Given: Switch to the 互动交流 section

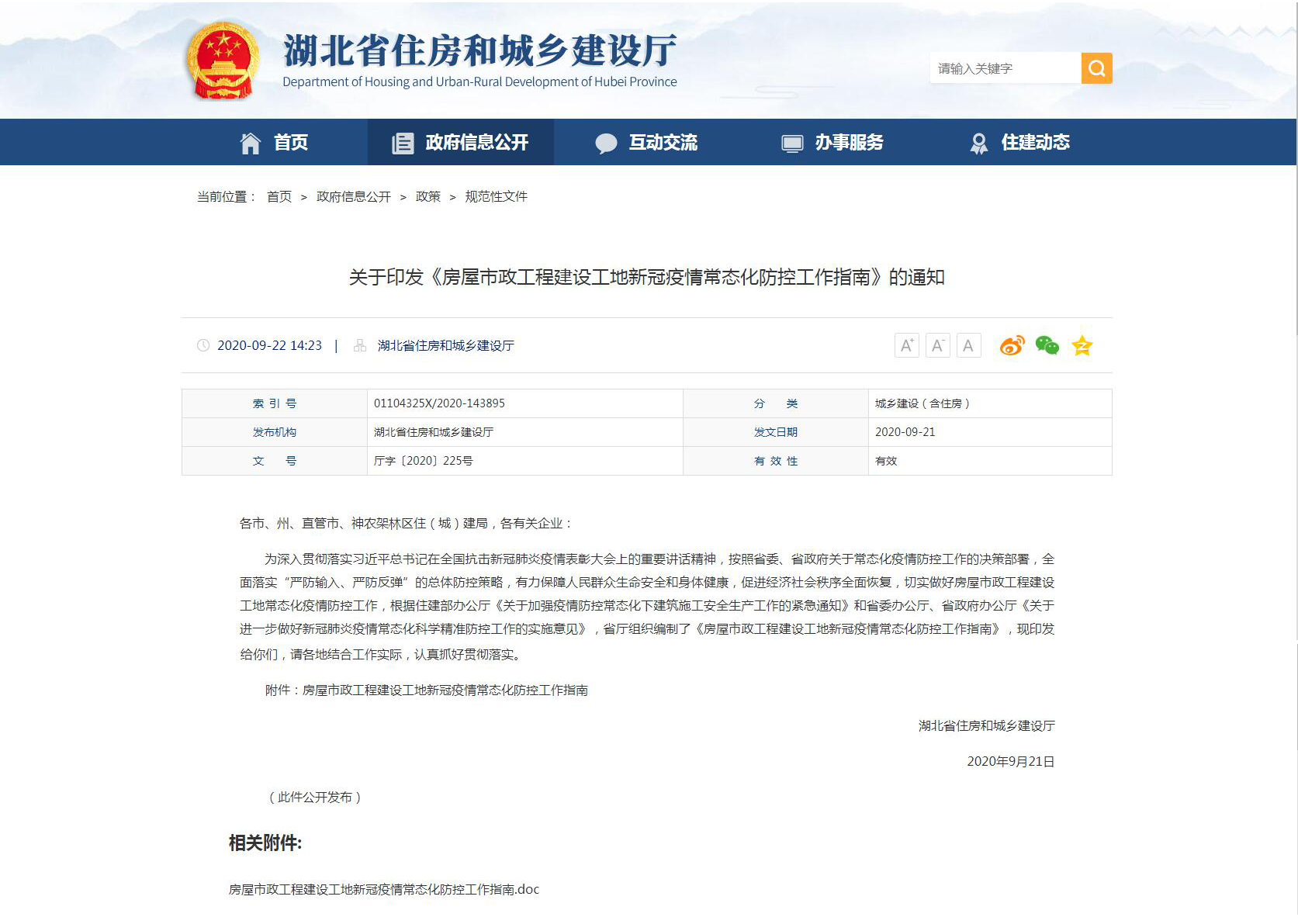Looking at the screenshot, I should pyautogui.click(x=663, y=143).
